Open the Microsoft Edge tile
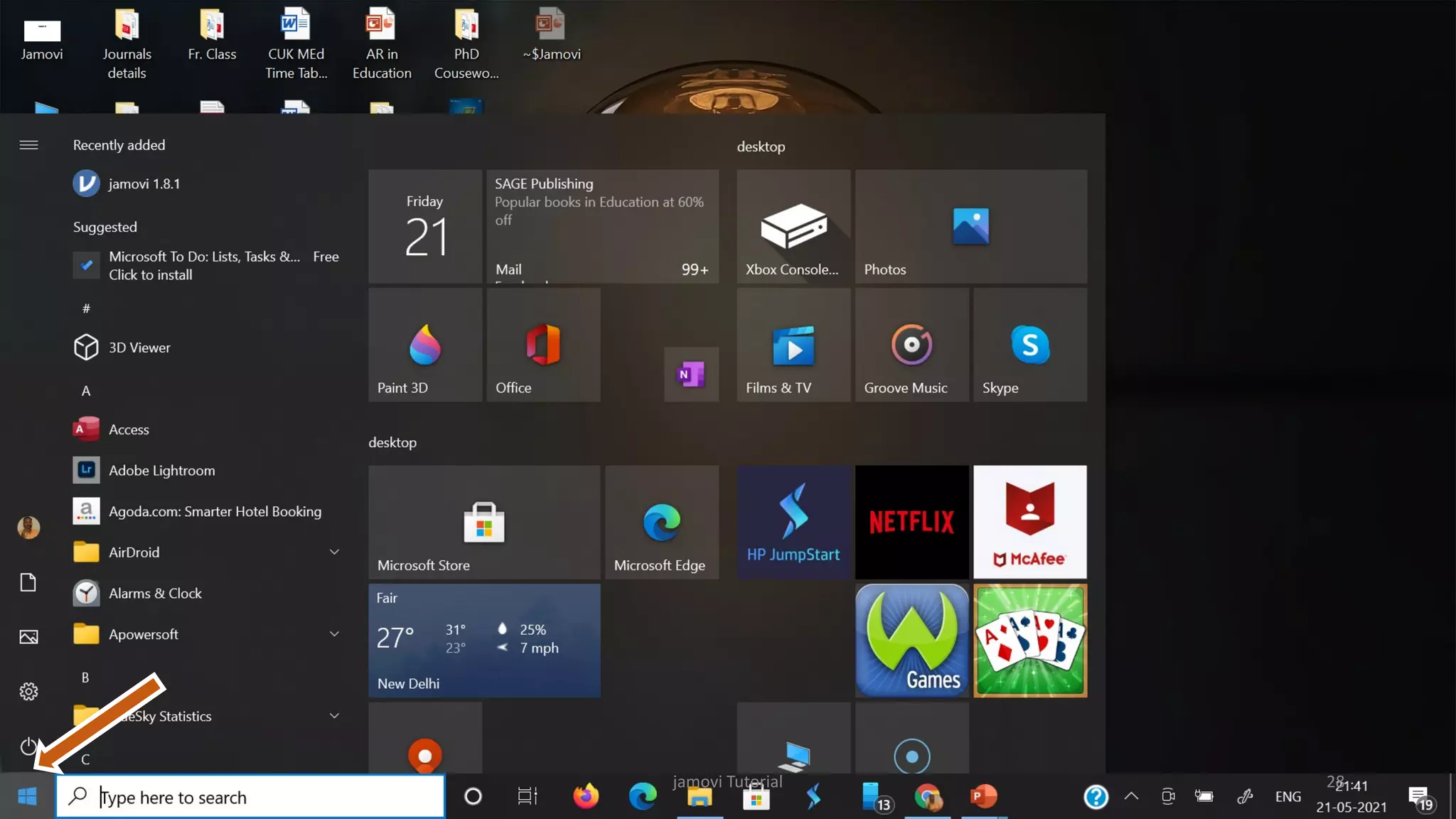This screenshot has width=1456, height=819. coord(661,522)
